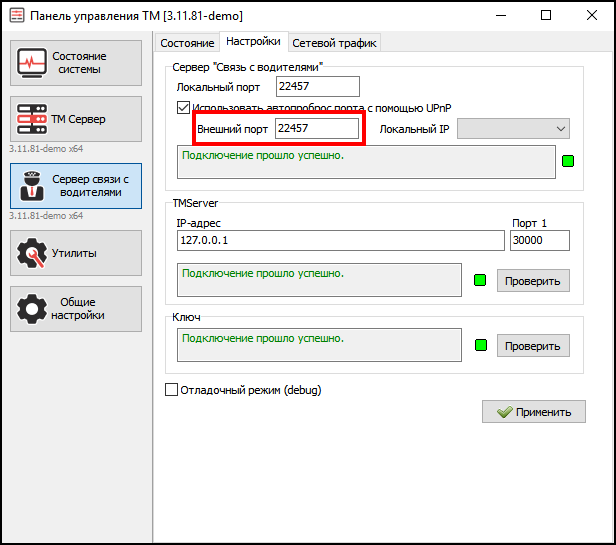Switch to the Состояние tab

pos(187,43)
